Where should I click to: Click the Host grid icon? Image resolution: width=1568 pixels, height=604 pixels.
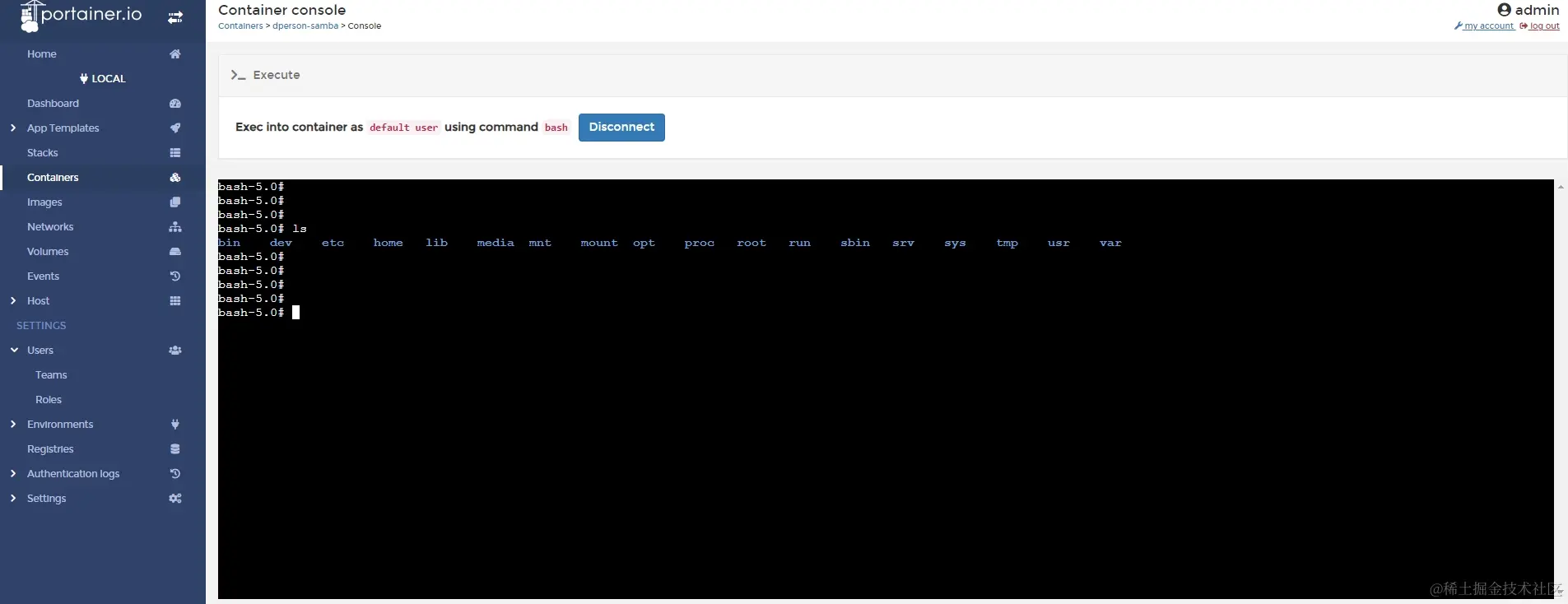[x=175, y=301]
